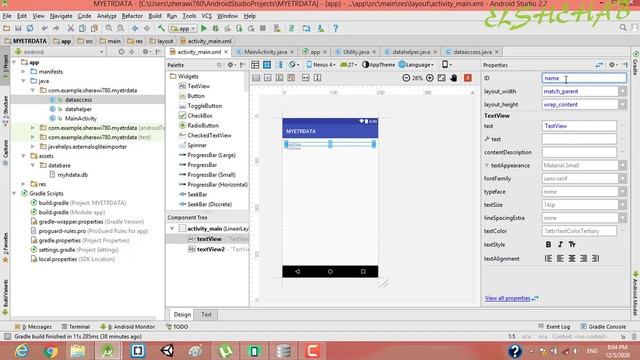
Task: Click the Cut scissors icon
Action: (71, 29)
